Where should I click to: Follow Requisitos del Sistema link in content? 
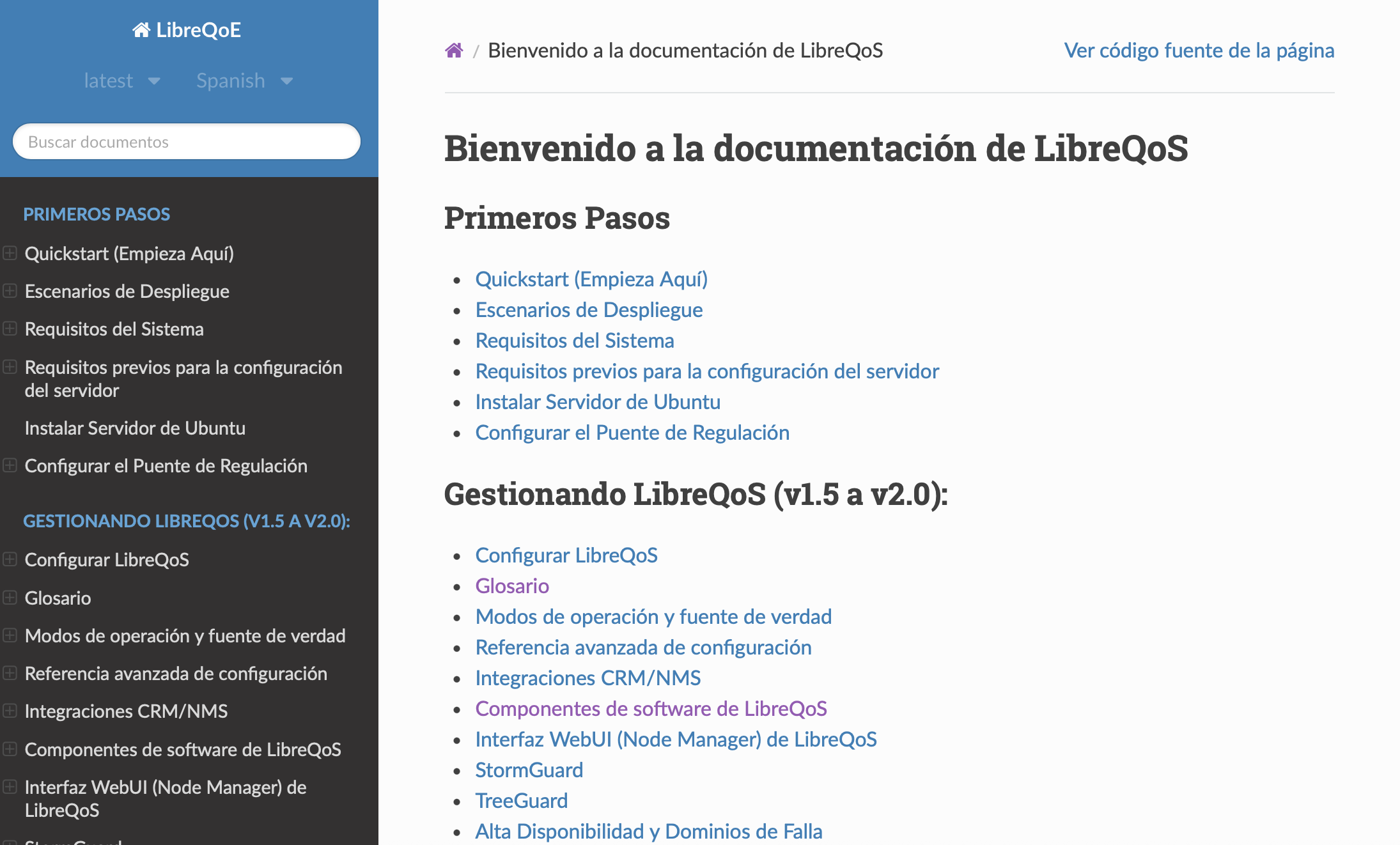click(575, 341)
